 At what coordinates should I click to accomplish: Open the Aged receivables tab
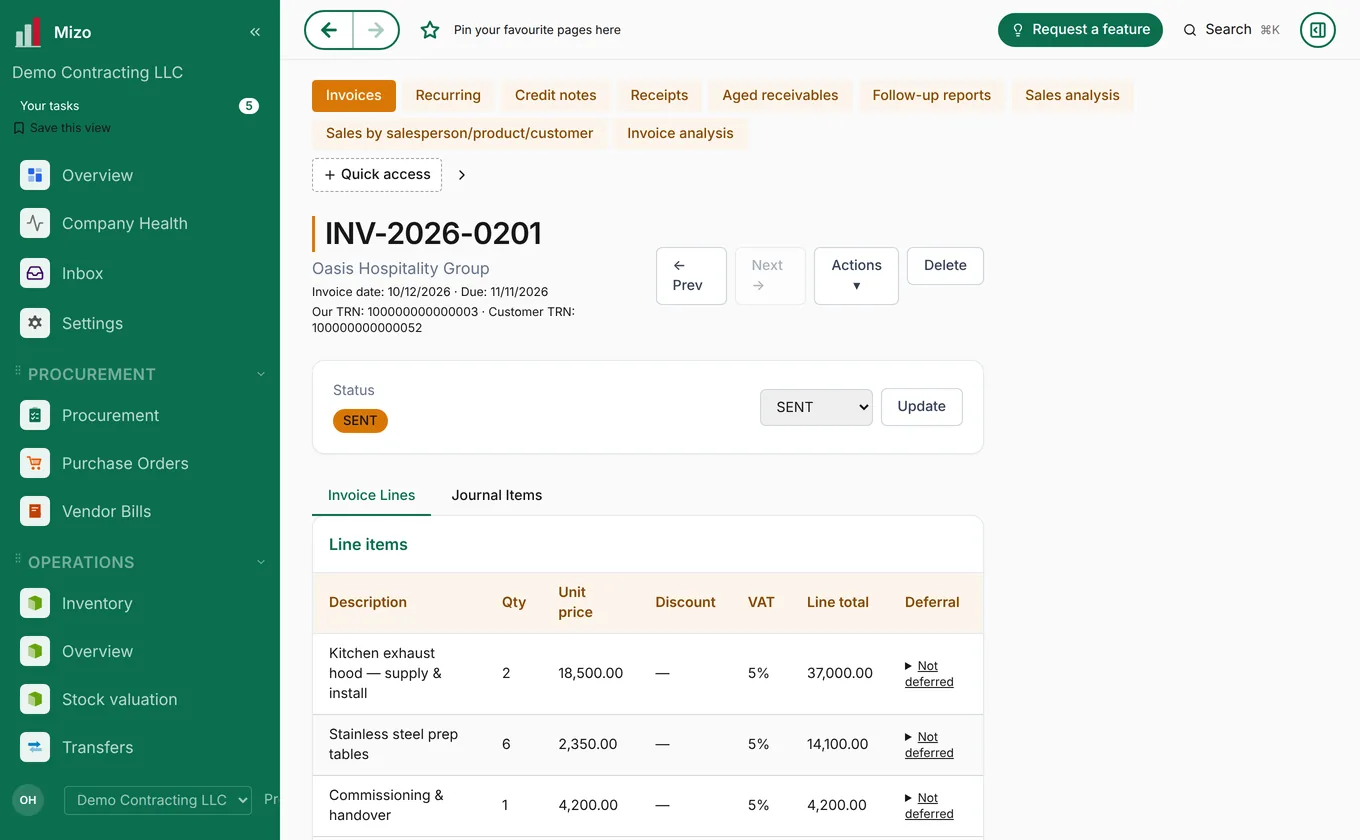[x=780, y=95]
